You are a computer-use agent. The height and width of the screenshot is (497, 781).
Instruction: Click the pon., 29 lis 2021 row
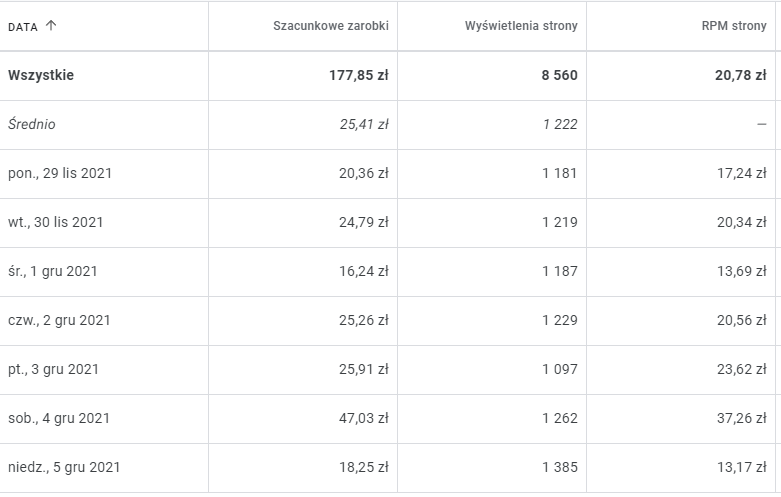[60, 173]
